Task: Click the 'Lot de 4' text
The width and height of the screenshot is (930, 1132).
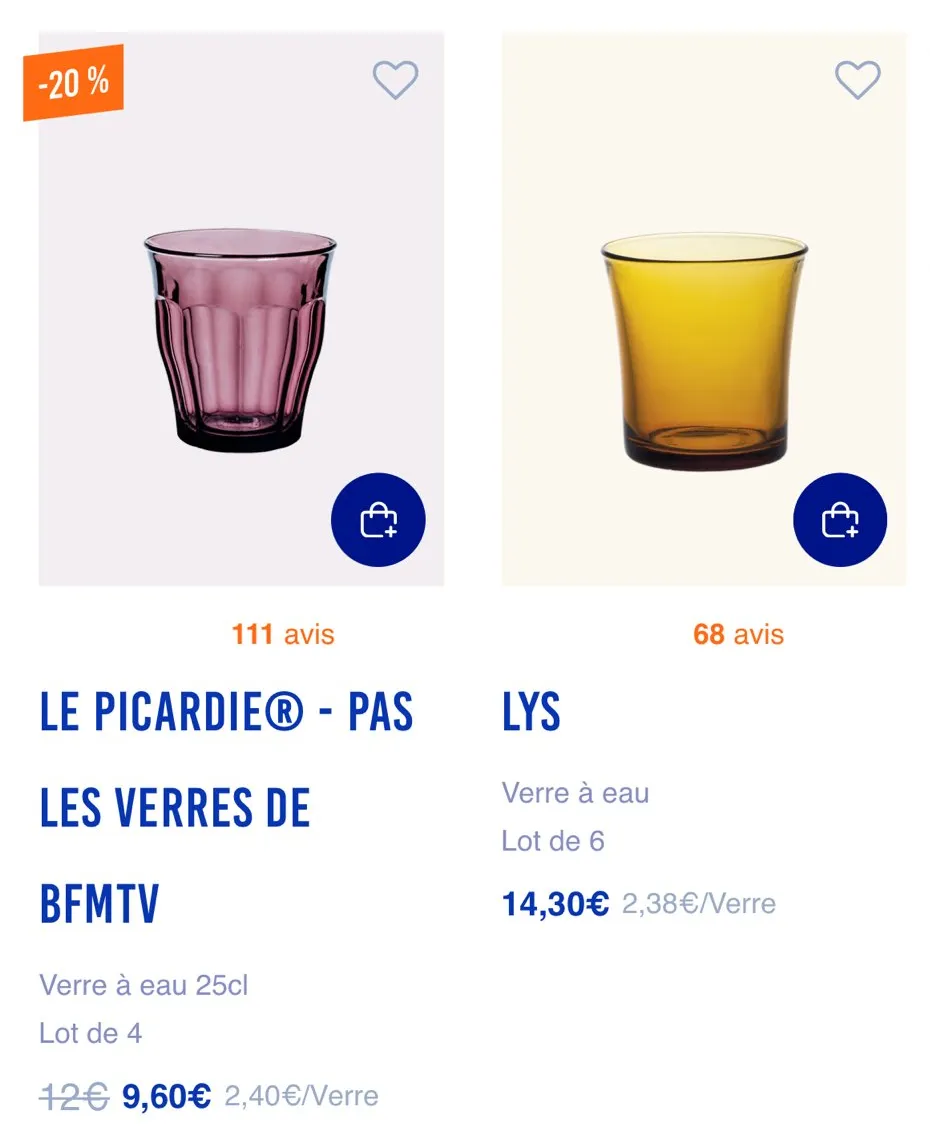Action: pos(91,1033)
